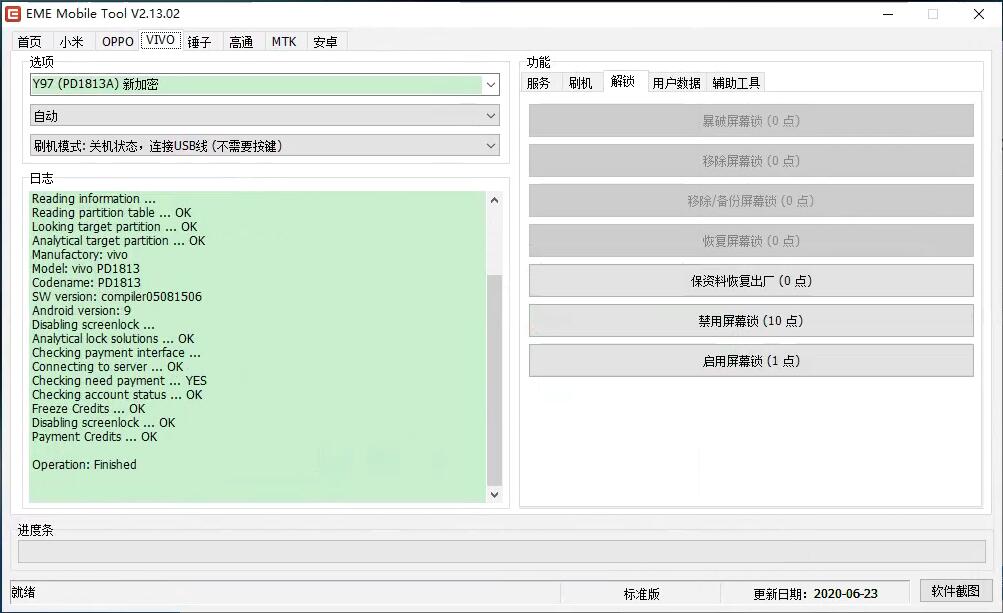Click the 'Checking account status ... OK' line
The height and width of the screenshot is (613, 1003).
(x=117, y=395)
